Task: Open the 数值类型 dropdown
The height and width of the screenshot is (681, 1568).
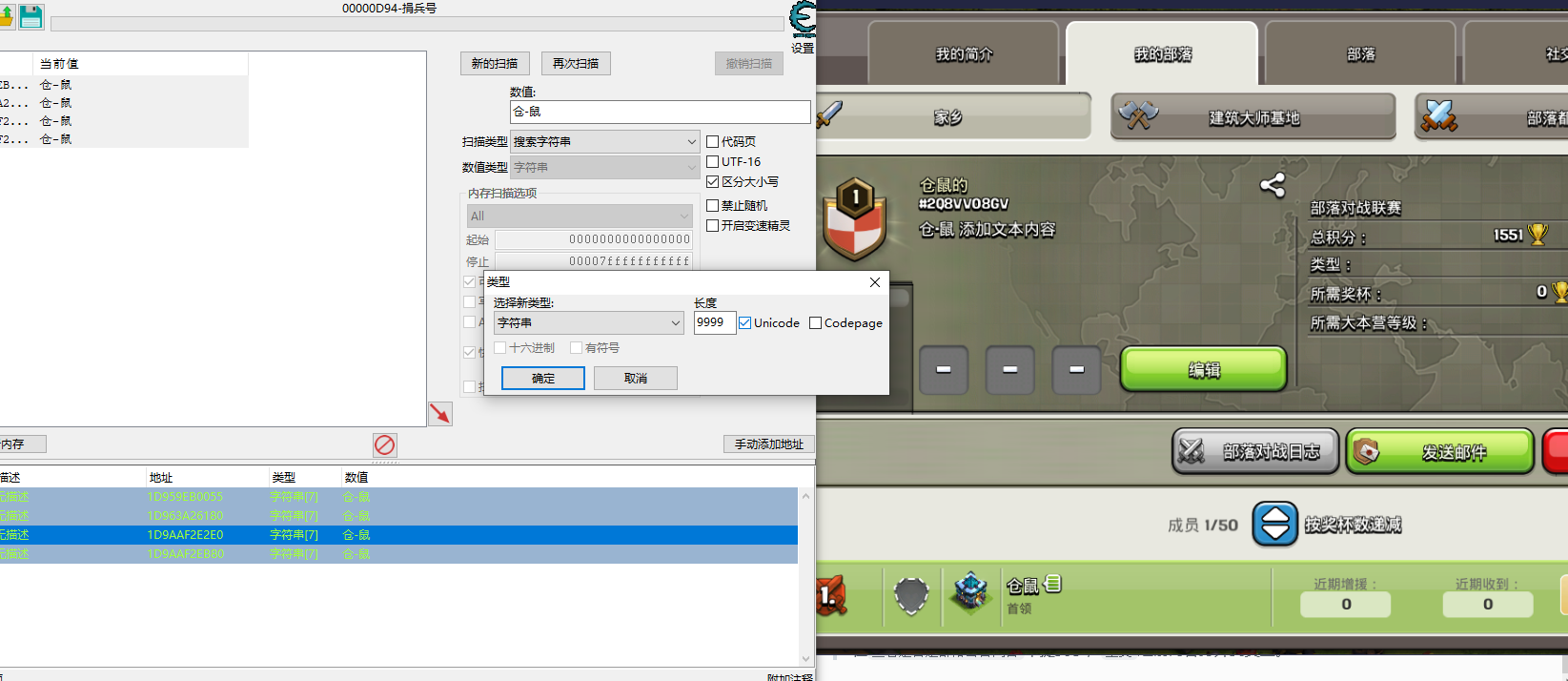Action: 605,167
